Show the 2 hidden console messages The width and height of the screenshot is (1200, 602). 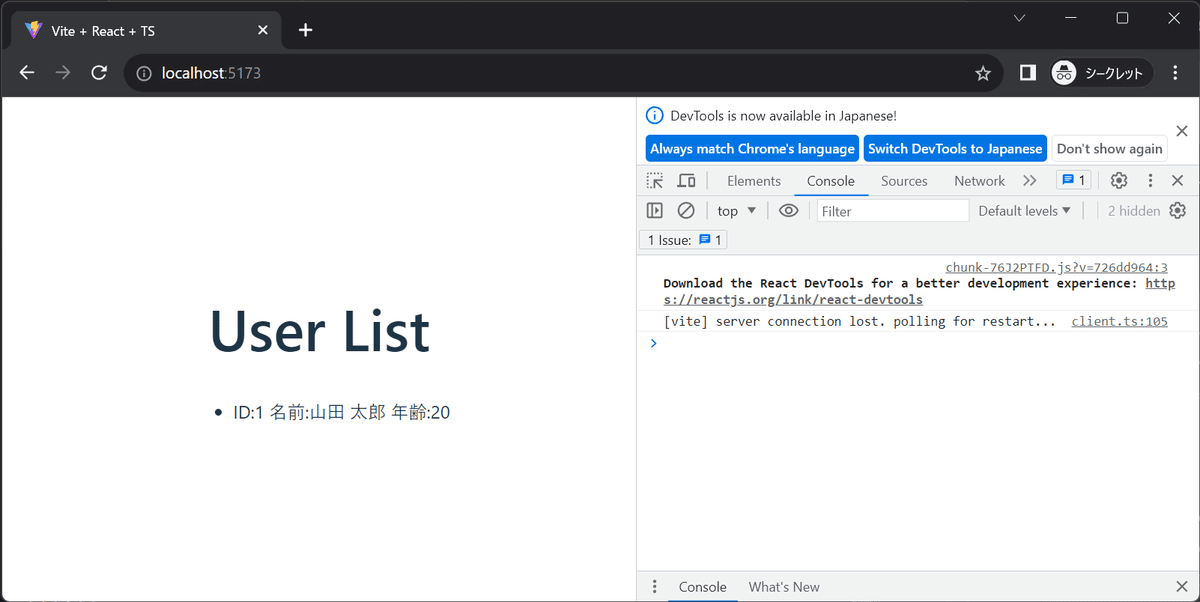click(1133, 210)
